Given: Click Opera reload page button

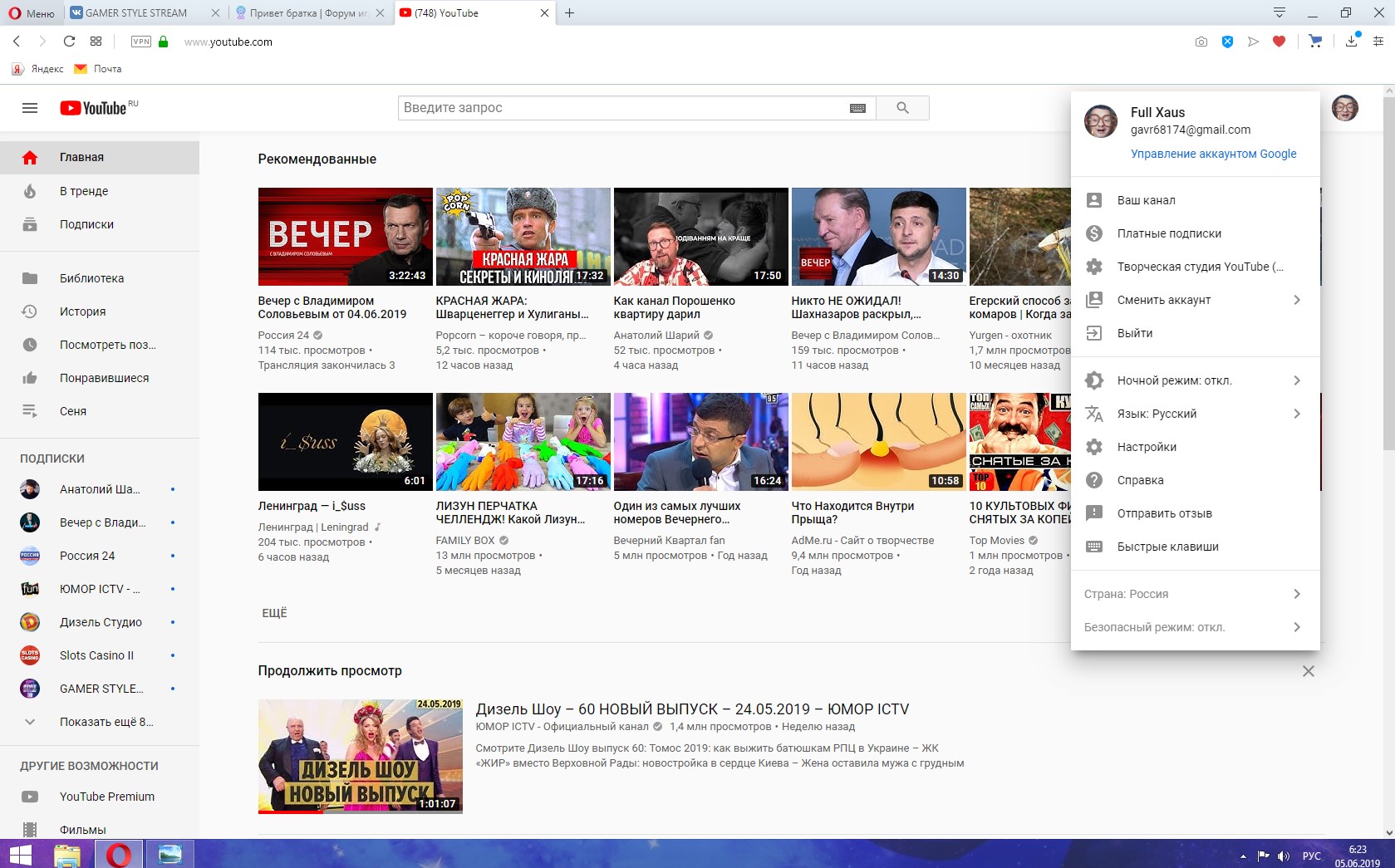Looking at the screenshot, I should click(69, 42).
